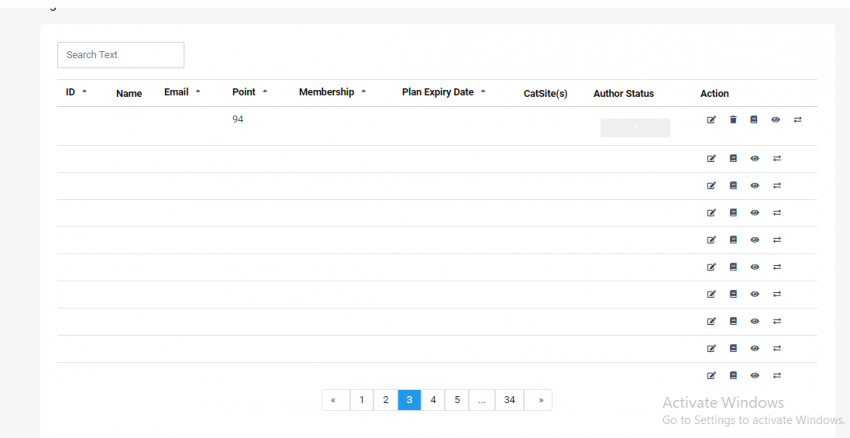The width and height of the screenshot is (850, 438).
Task: Click the previous page « button
Action: [x=333, y=400]
